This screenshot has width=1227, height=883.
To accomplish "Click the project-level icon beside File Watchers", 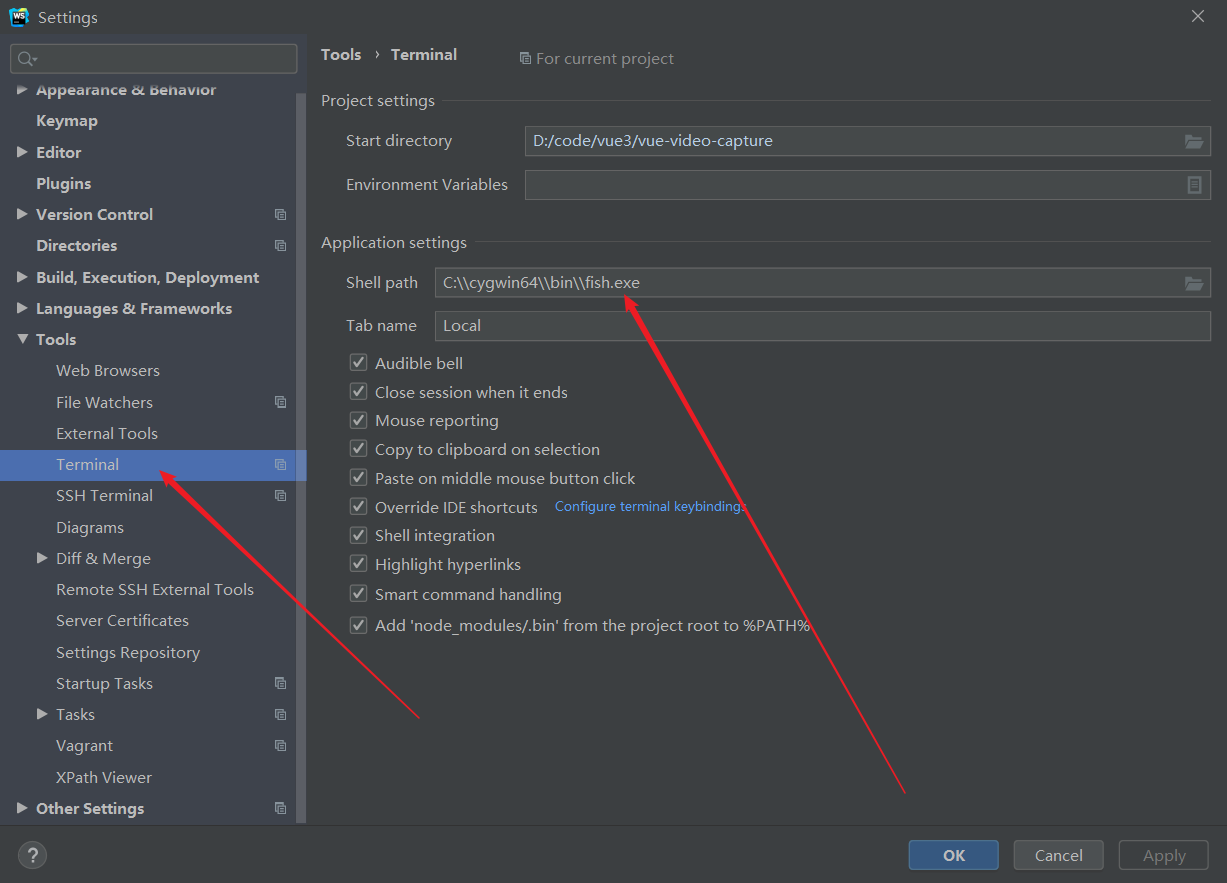I will 280,403.
